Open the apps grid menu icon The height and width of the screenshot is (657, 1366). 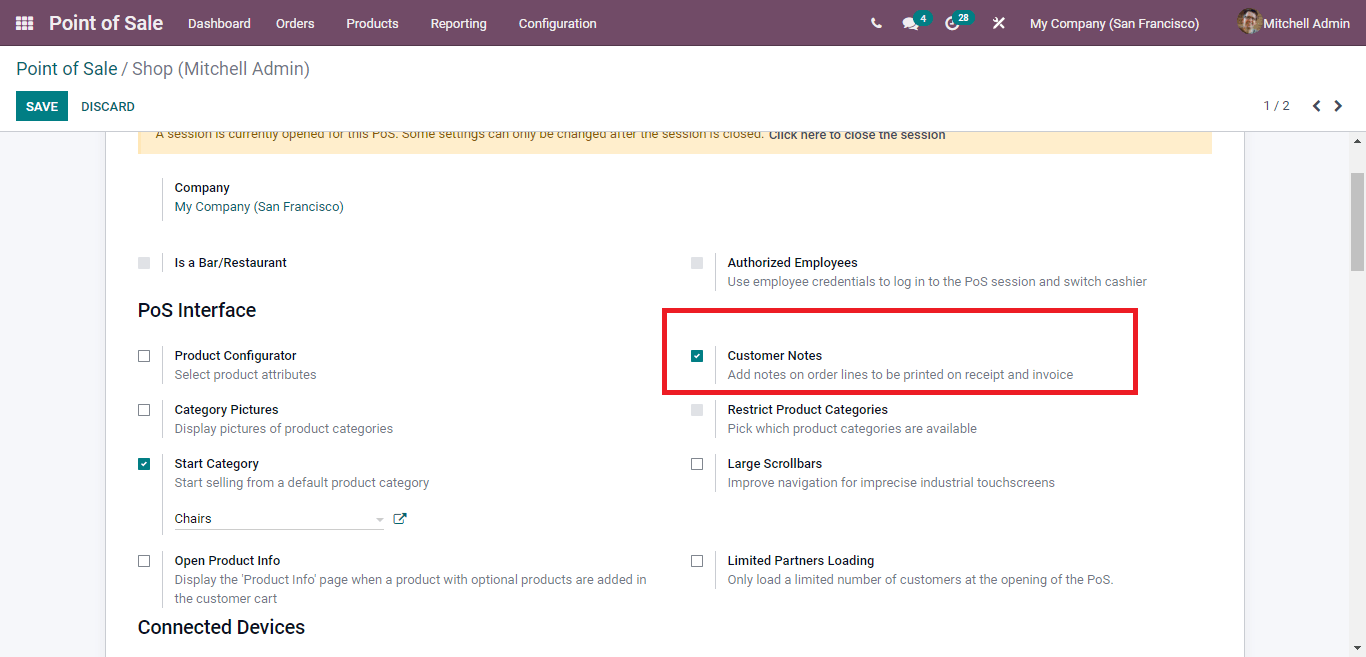24,23
